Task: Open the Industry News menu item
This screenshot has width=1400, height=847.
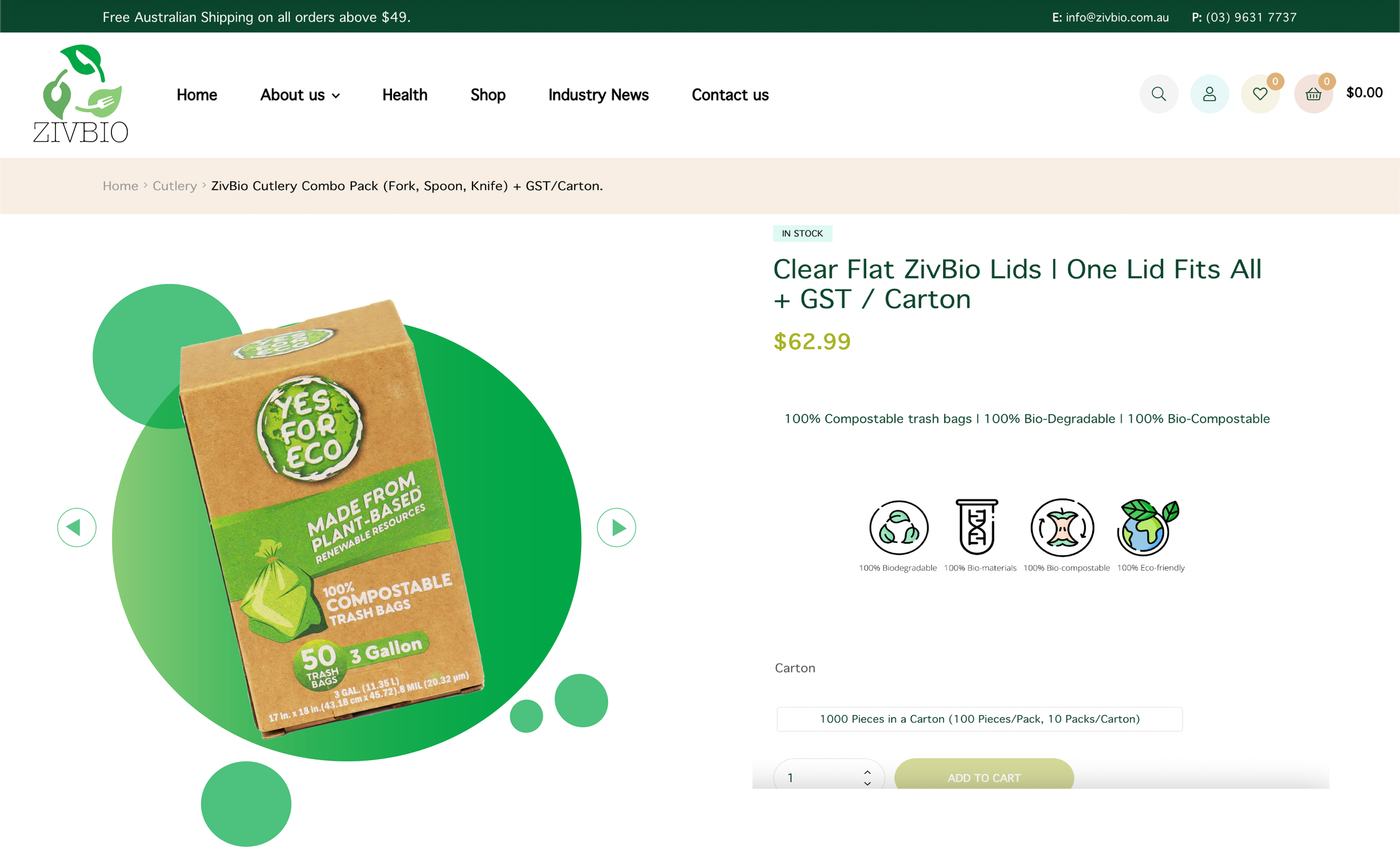Action: click(x=598, y=95)
